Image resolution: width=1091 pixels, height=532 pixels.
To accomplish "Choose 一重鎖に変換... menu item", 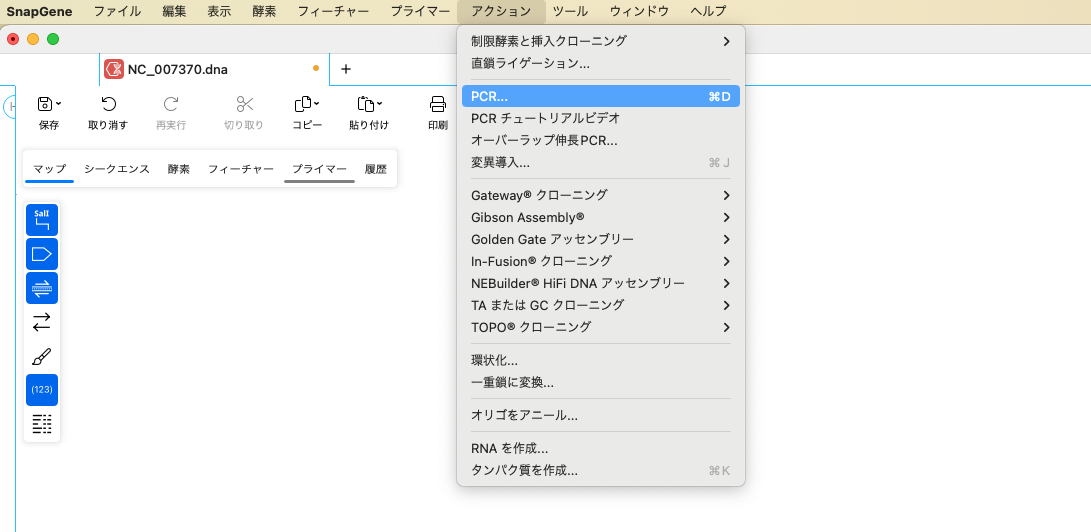I will (x=600, y=382).
